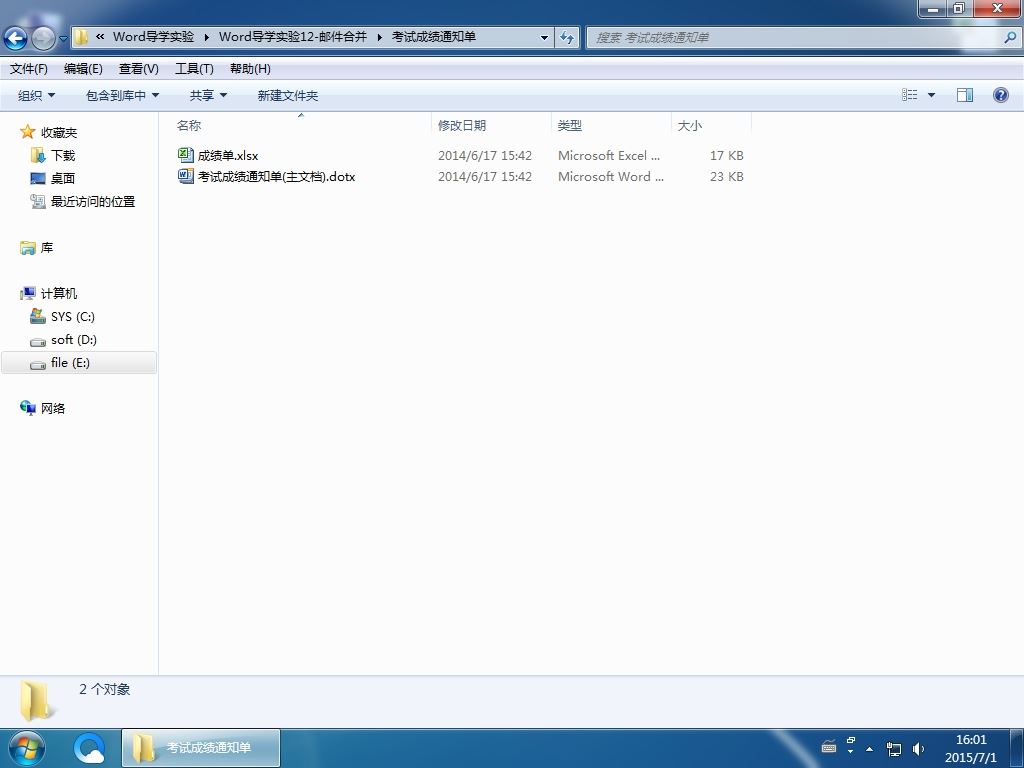The height and width of the screenshot is (768, 1024).
Task: Open the help question mark icon
Action: coord(1000,95)
